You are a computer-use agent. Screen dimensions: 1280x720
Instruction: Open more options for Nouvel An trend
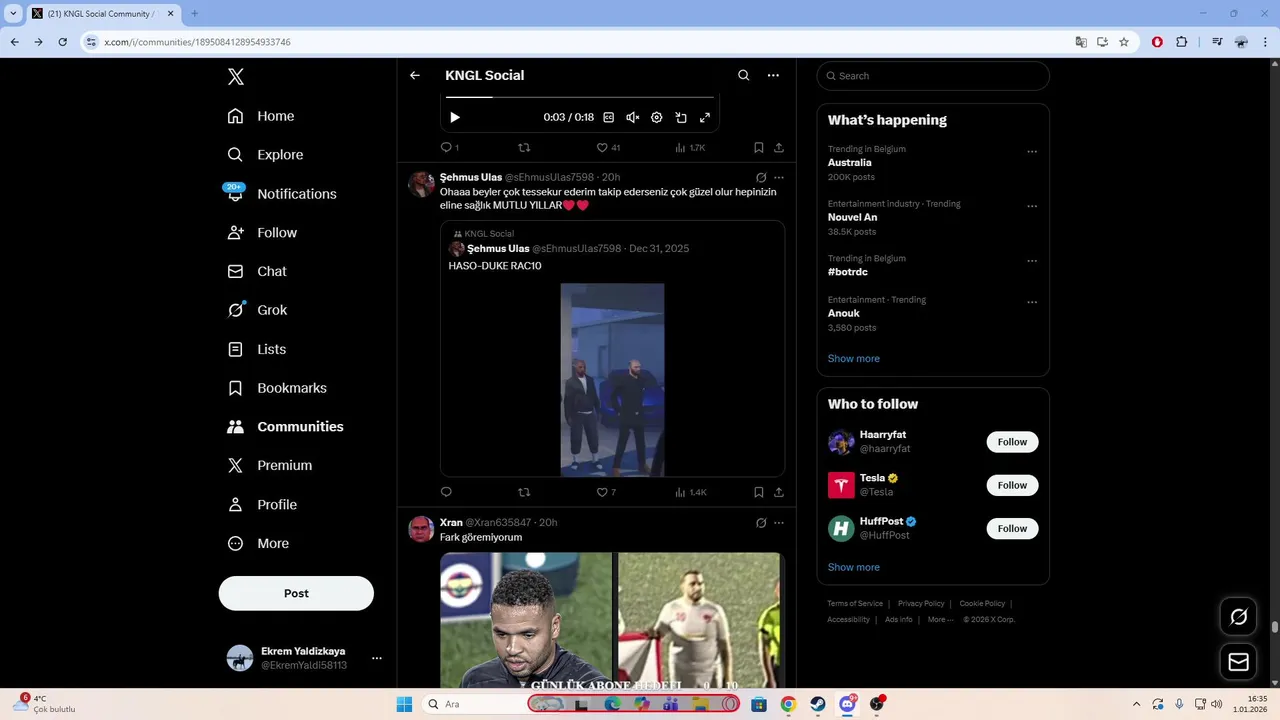[x=1032, y=206]
